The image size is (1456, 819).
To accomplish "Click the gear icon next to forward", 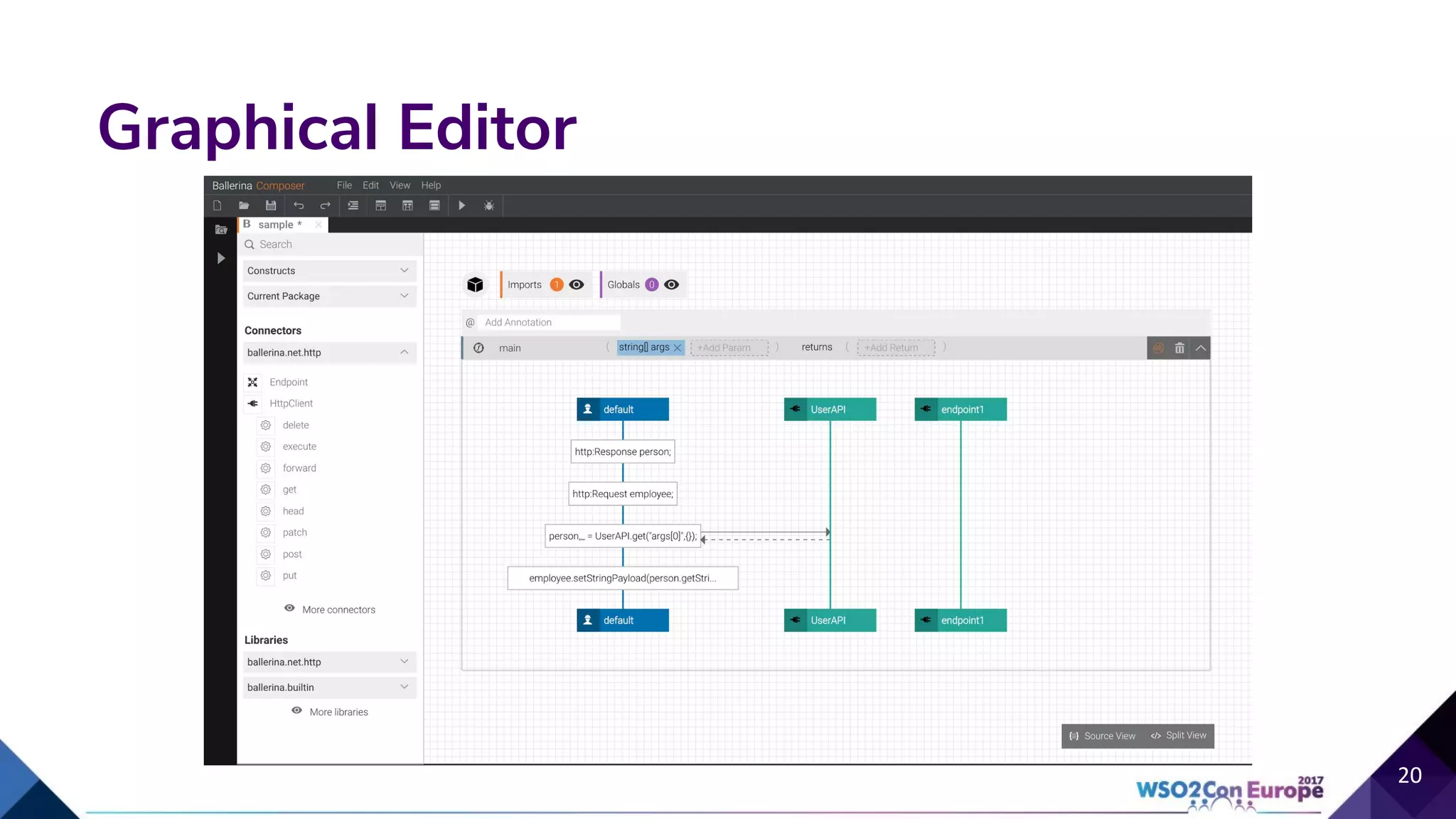I will (265, 468).
